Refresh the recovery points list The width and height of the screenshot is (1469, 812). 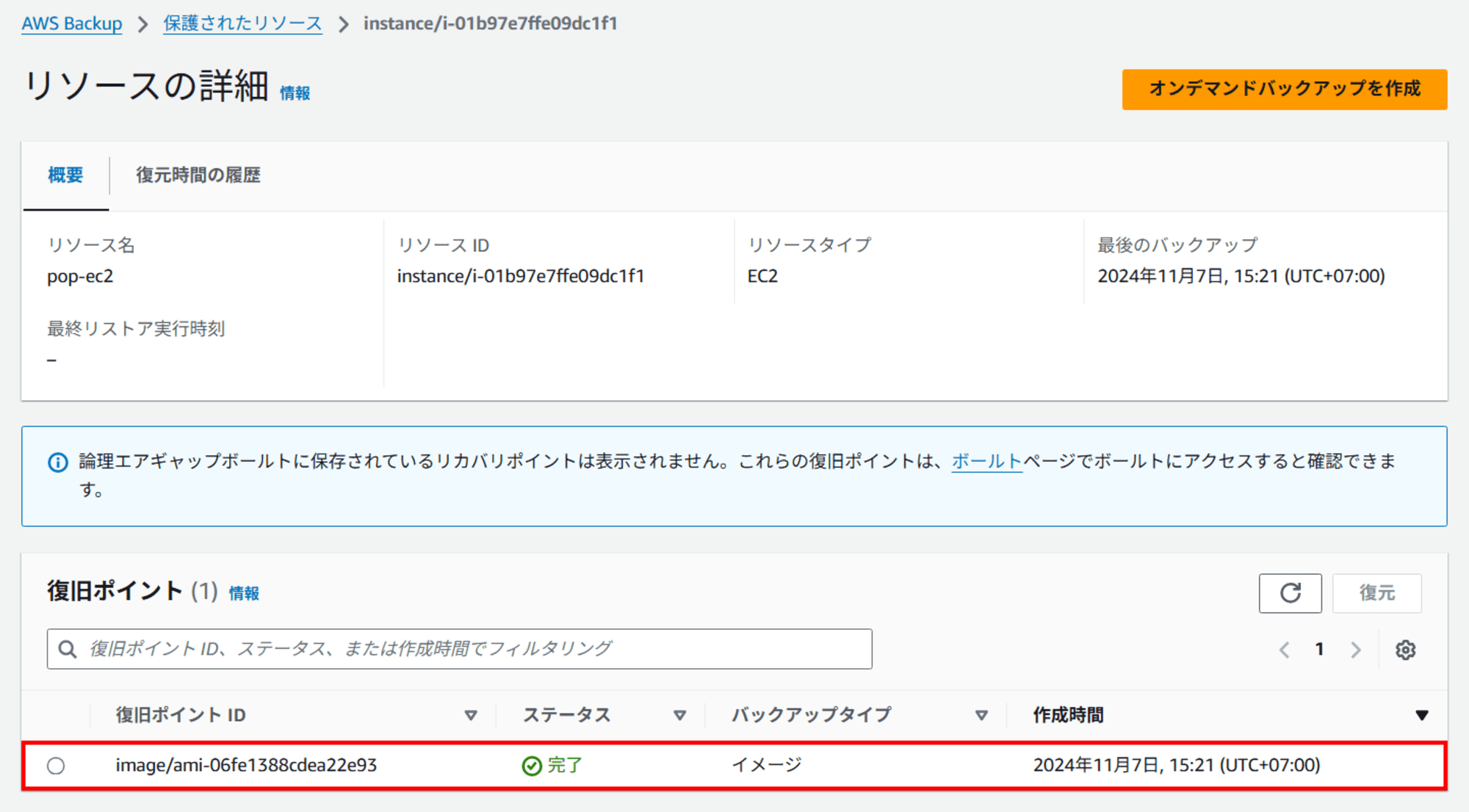pyautogui.click(x=1291, y=592)
